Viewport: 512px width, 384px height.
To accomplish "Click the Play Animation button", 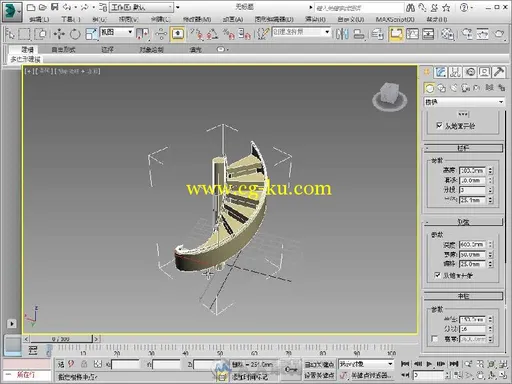I will point(429,364).
